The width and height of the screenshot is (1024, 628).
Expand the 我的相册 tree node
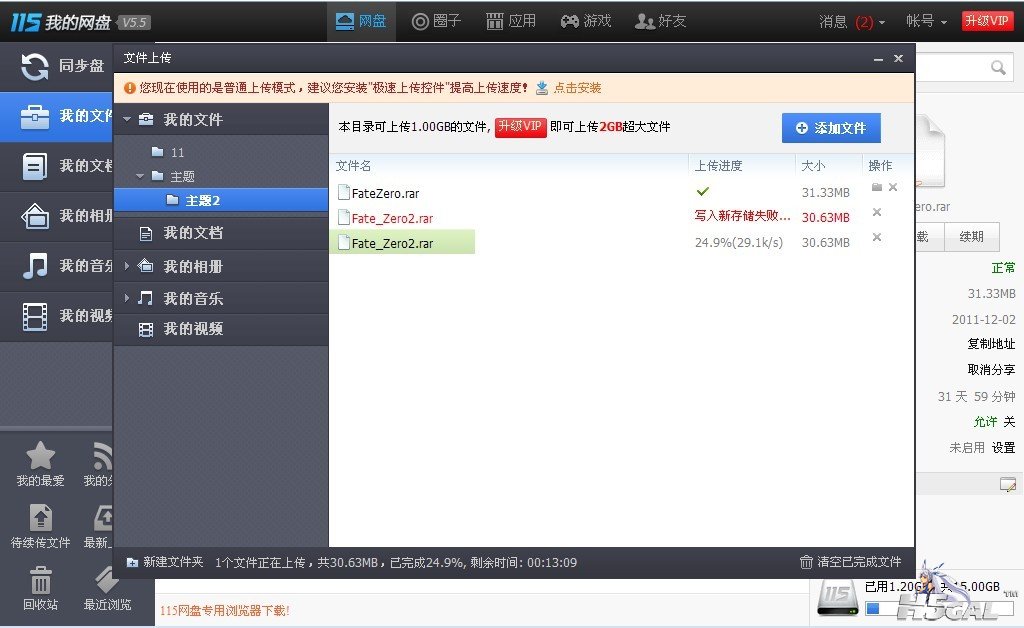click(127, 266)
